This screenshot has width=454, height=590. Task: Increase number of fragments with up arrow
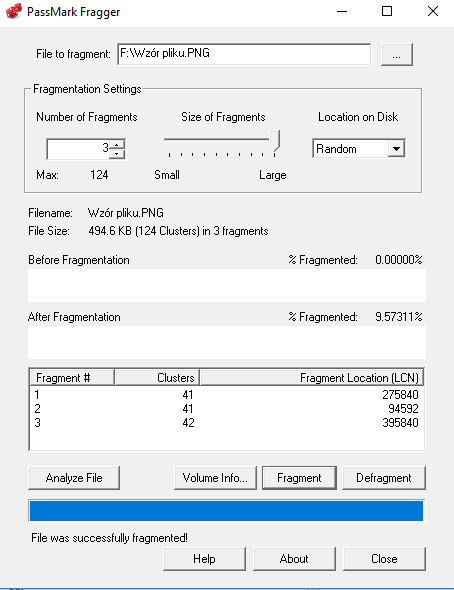[117, 144]
